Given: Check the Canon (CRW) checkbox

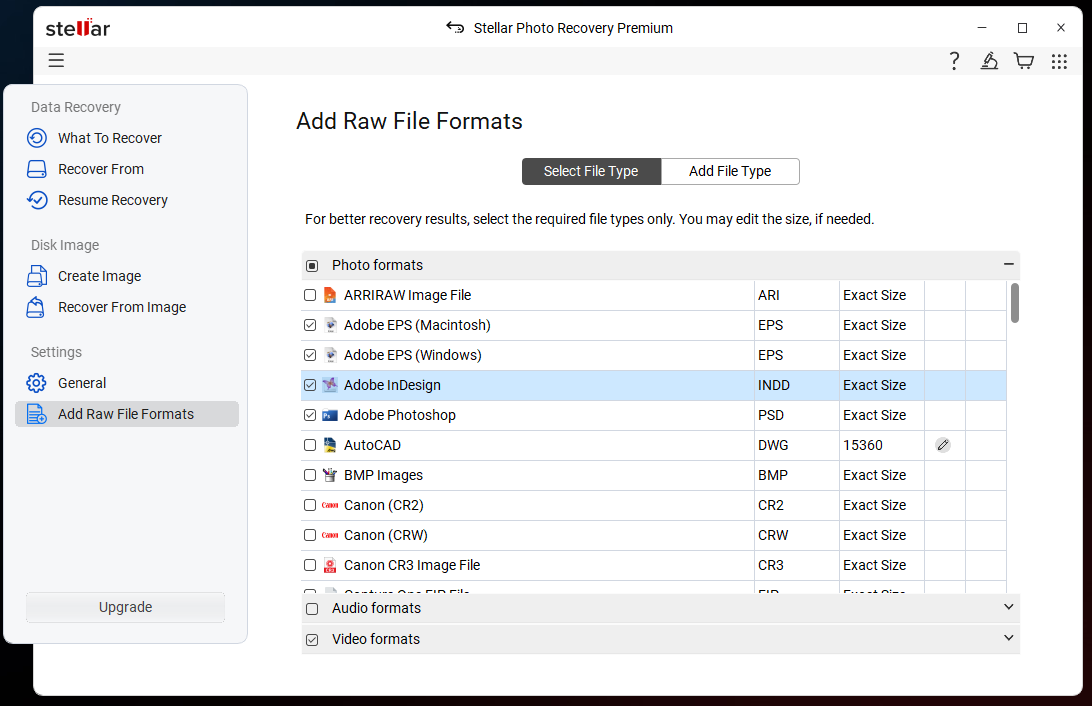Looking at the screenshot, I should [310, 535].
